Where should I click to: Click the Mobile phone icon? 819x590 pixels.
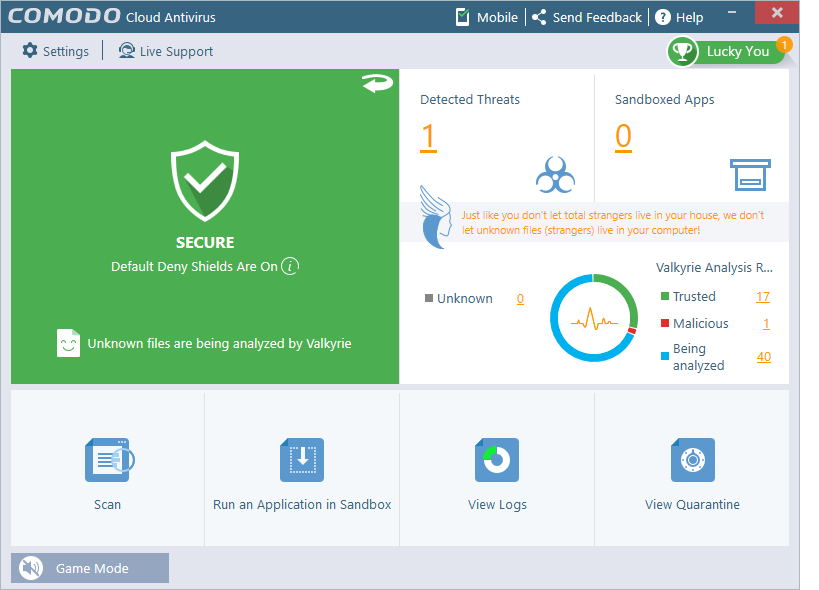[x=462, y=17]
